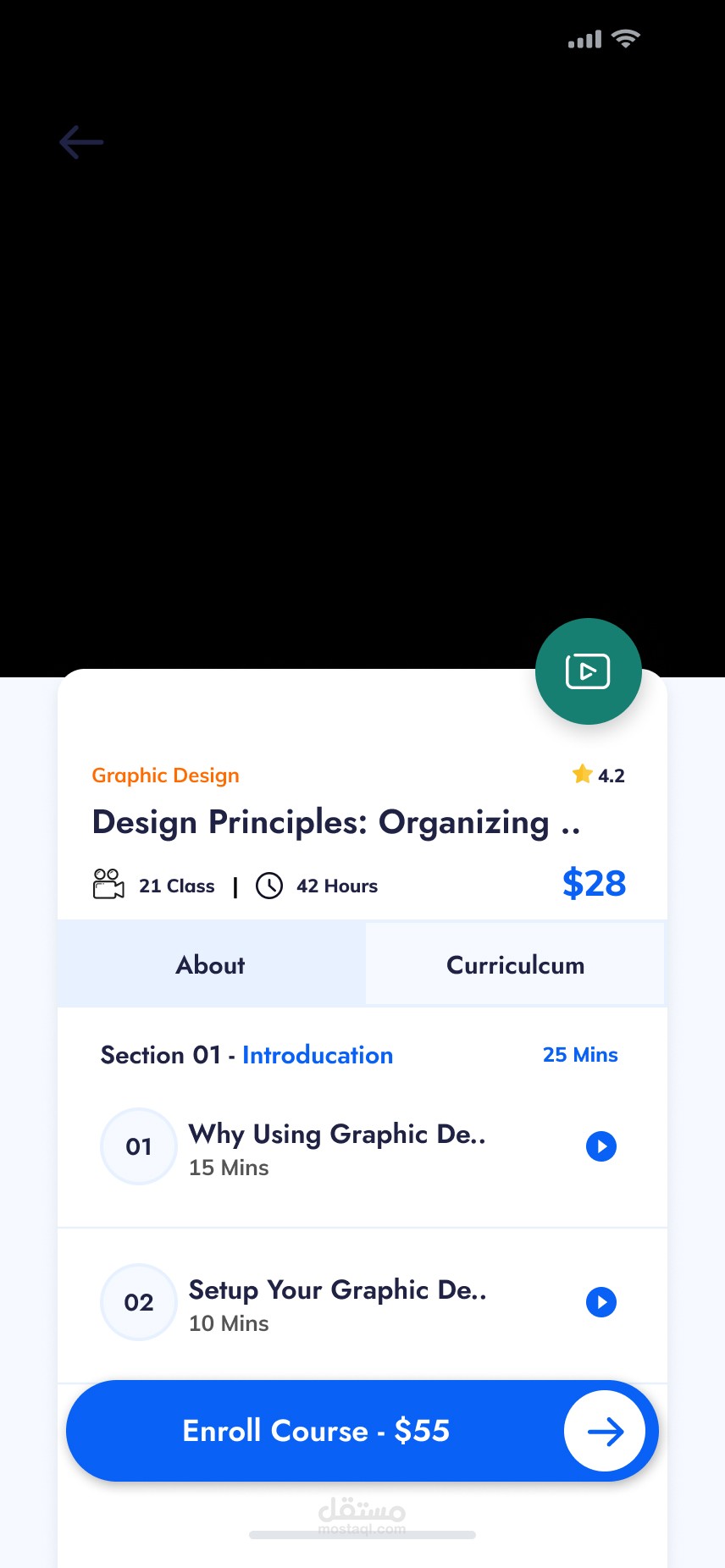Tap the $28 course price

point(594,883)
